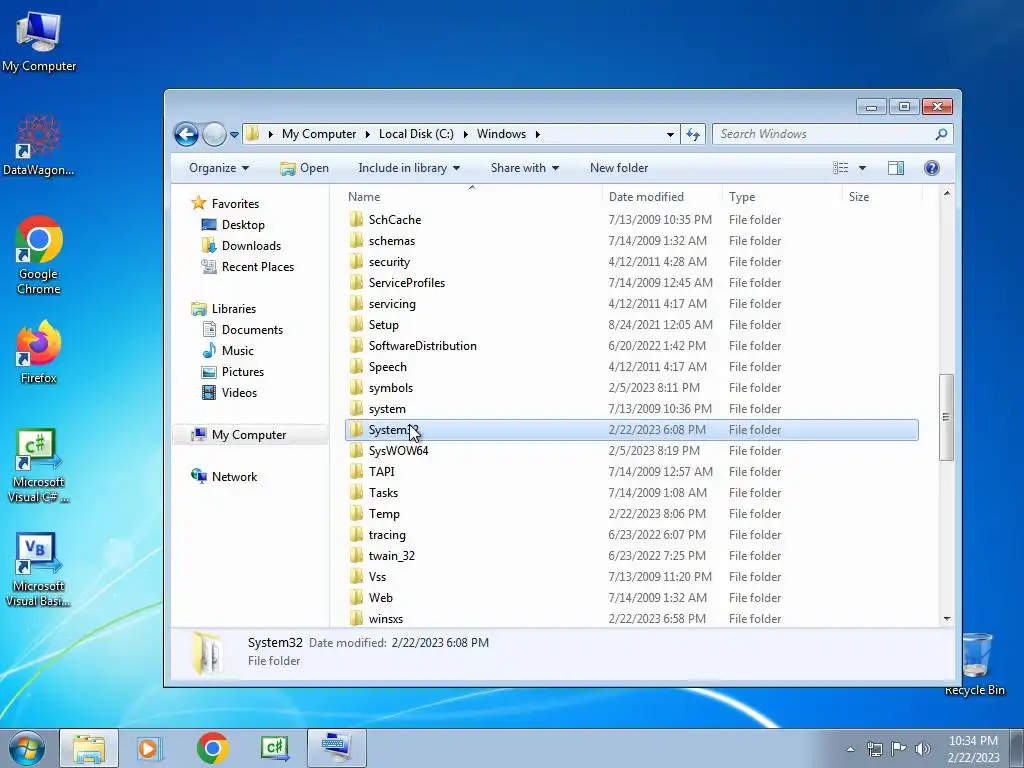
Task: Select My Computer in navigation pane
Action: 250,435
